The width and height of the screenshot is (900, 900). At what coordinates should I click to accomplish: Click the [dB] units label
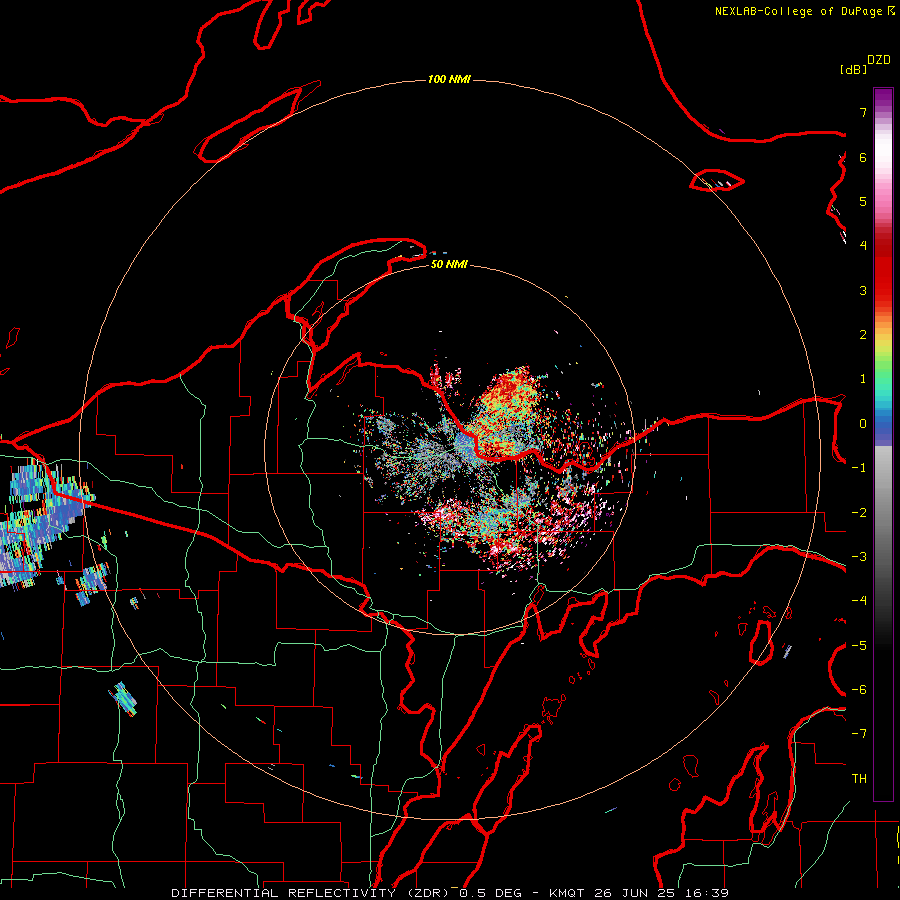click(854, 69)
